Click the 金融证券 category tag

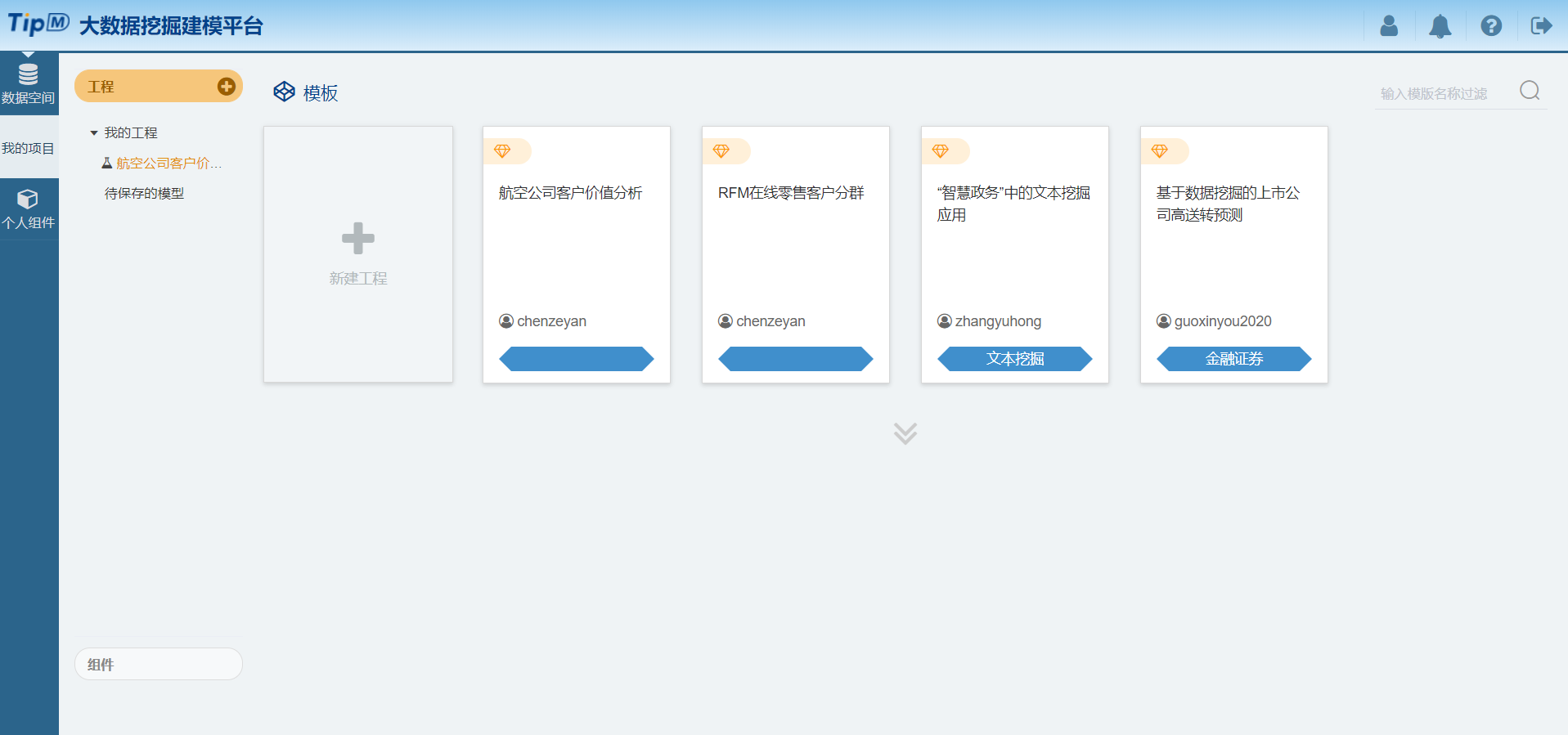(1234, 359)
